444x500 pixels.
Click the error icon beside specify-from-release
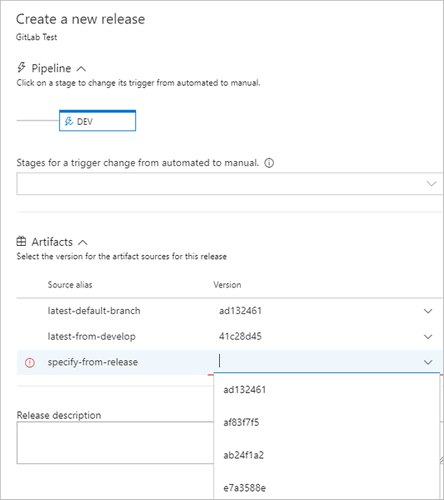click(x=30, y=362)
